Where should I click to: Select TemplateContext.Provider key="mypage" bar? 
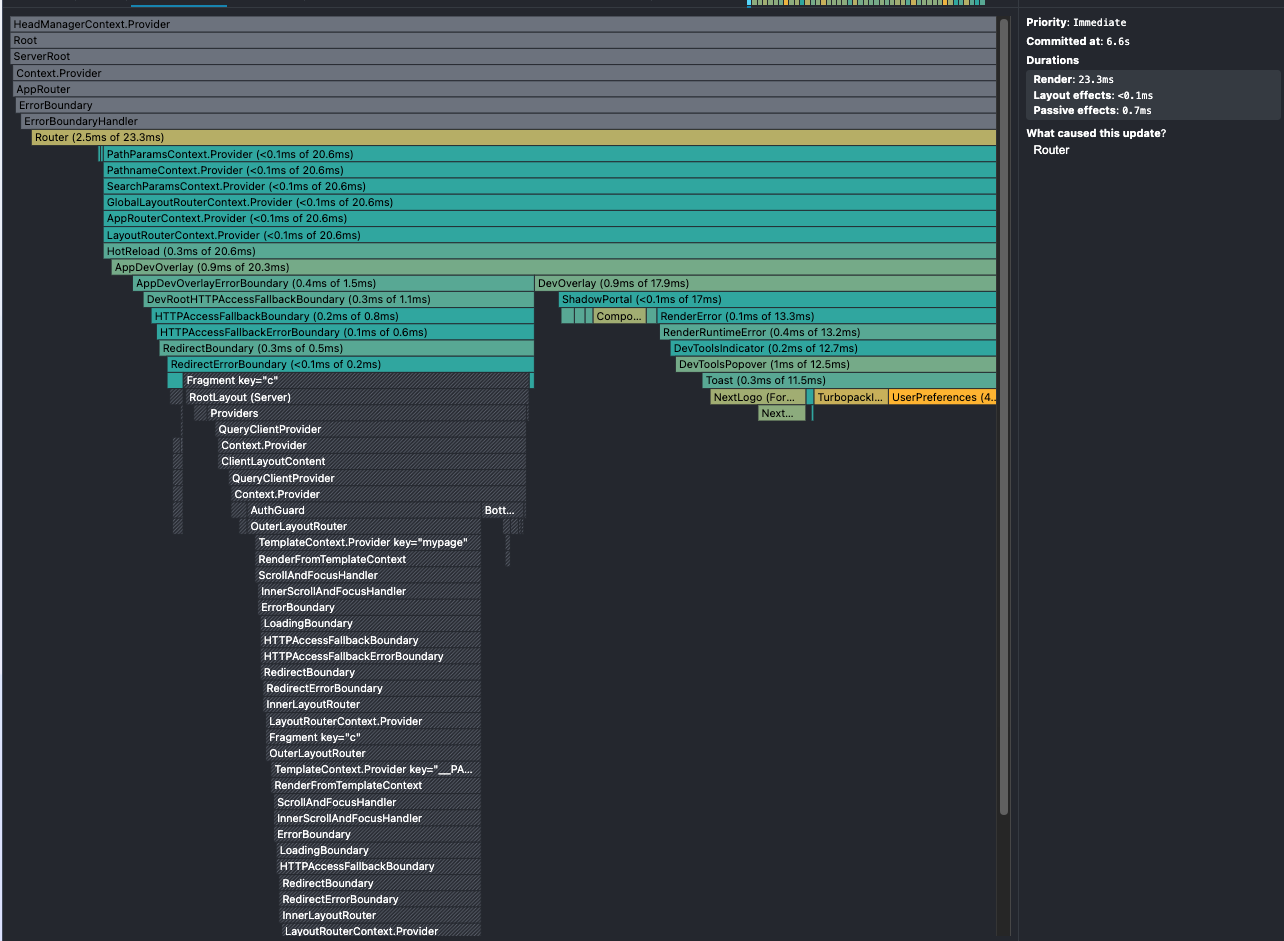click(x=368, y=542)
